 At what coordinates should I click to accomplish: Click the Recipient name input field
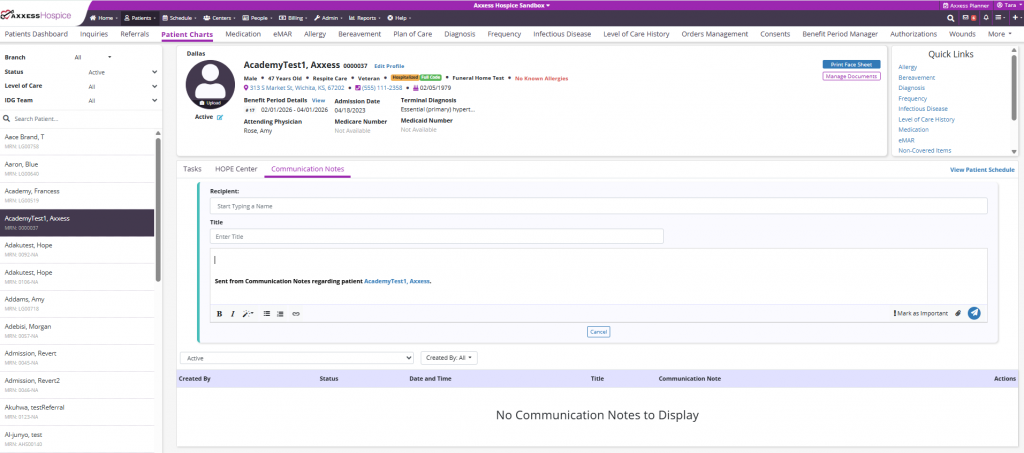[x=598, y=205]
